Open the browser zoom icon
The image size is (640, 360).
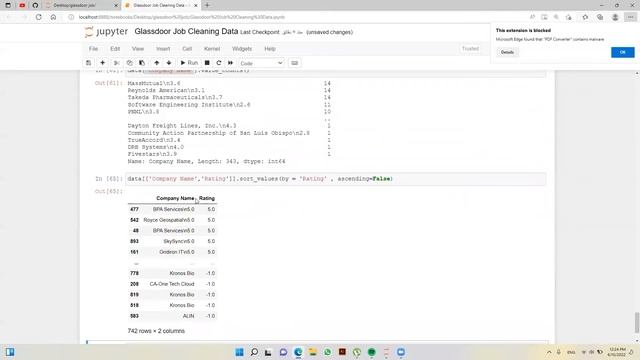pyautogui.click(x=556, y=17)
